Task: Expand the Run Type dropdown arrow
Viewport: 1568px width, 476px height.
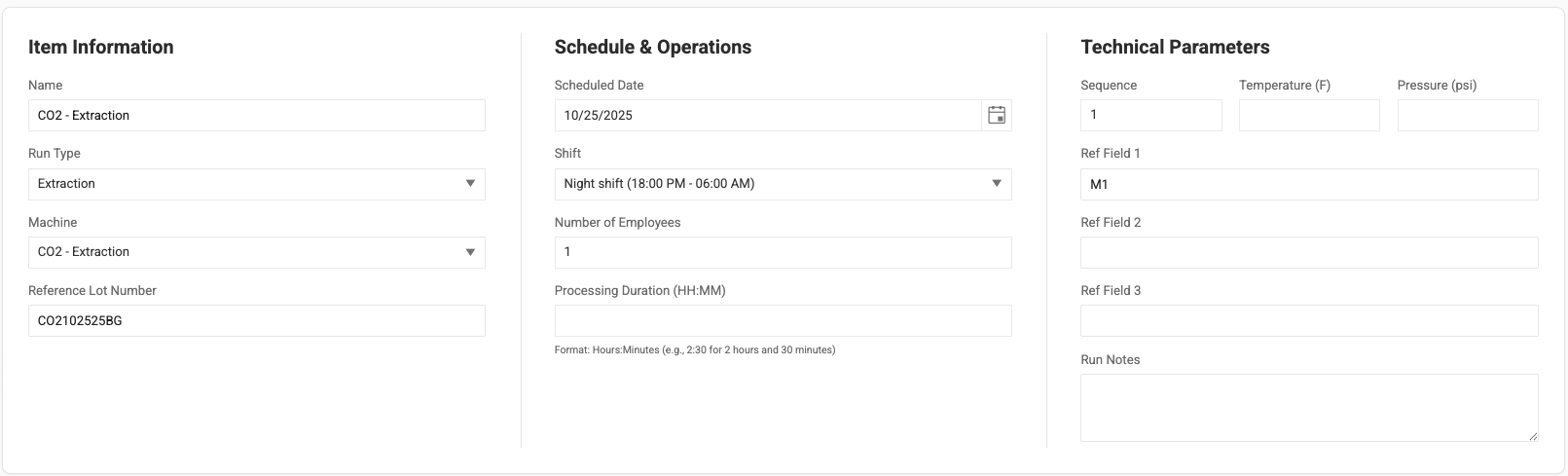Action: pos(470,184)
